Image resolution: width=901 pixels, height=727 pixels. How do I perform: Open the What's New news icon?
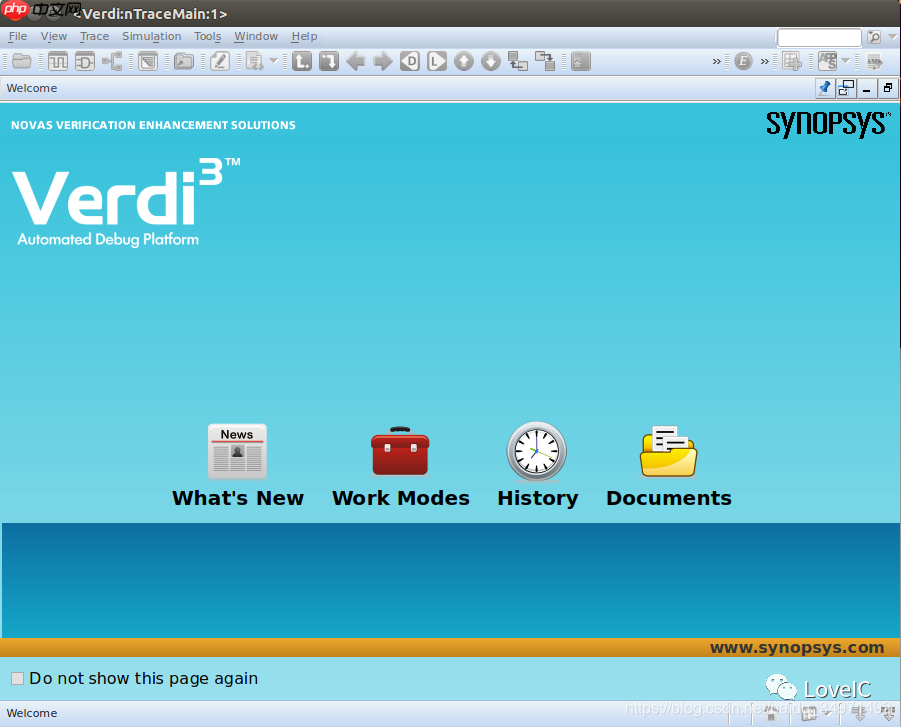click(237, 451)
